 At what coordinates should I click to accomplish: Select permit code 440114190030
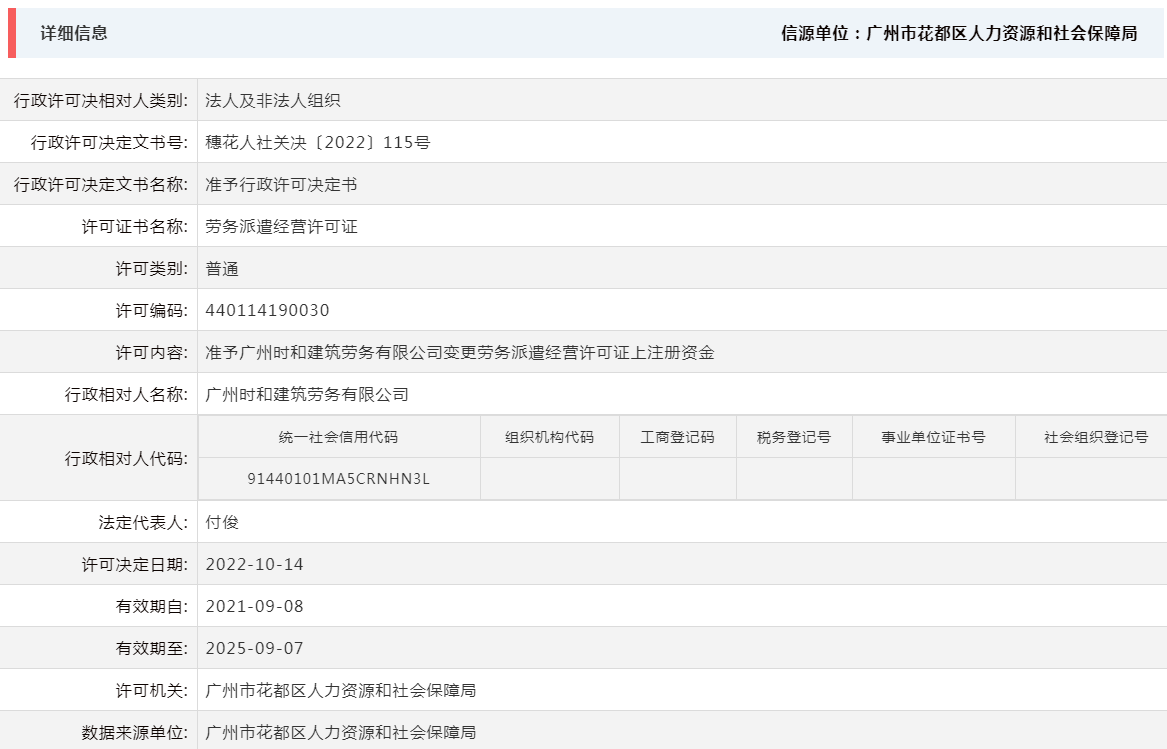click(267, 310)
